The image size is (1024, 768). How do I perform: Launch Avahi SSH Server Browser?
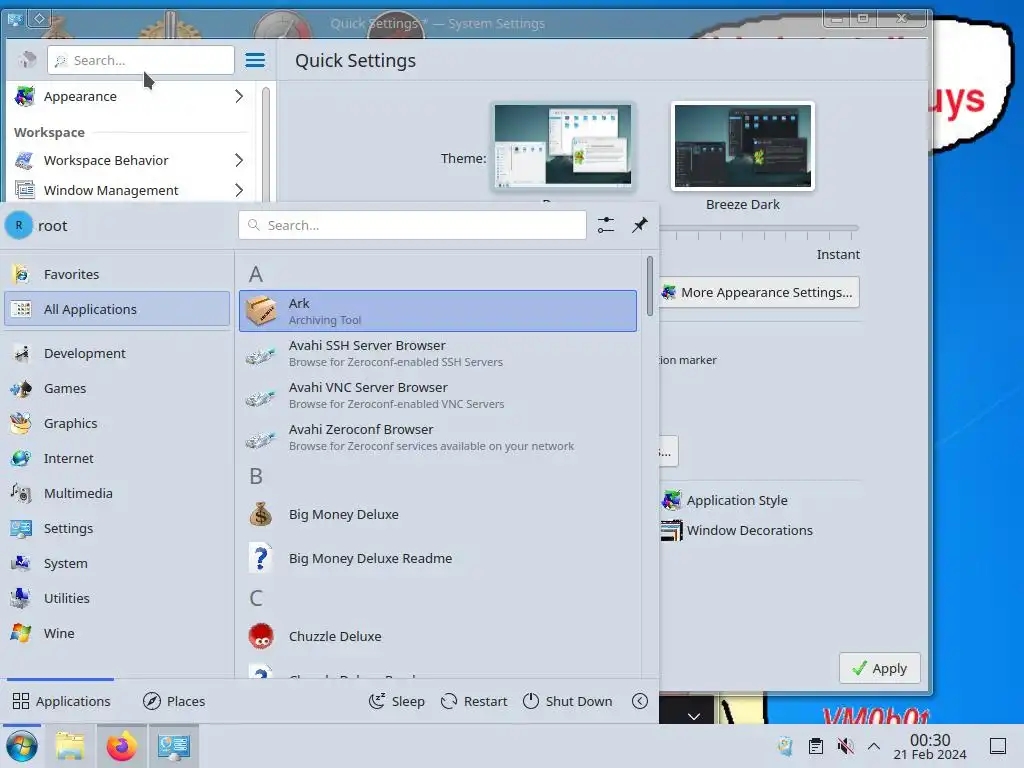pos(438,353)
